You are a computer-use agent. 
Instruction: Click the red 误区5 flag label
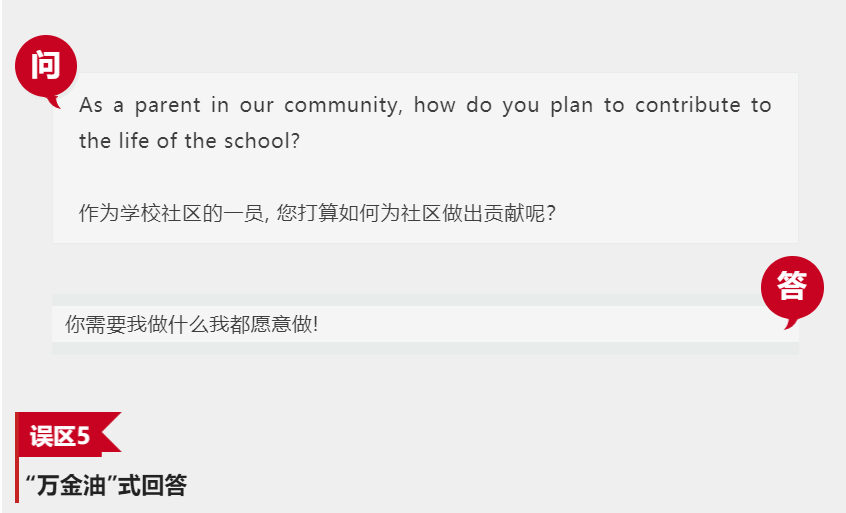click(x=60, y=436)
